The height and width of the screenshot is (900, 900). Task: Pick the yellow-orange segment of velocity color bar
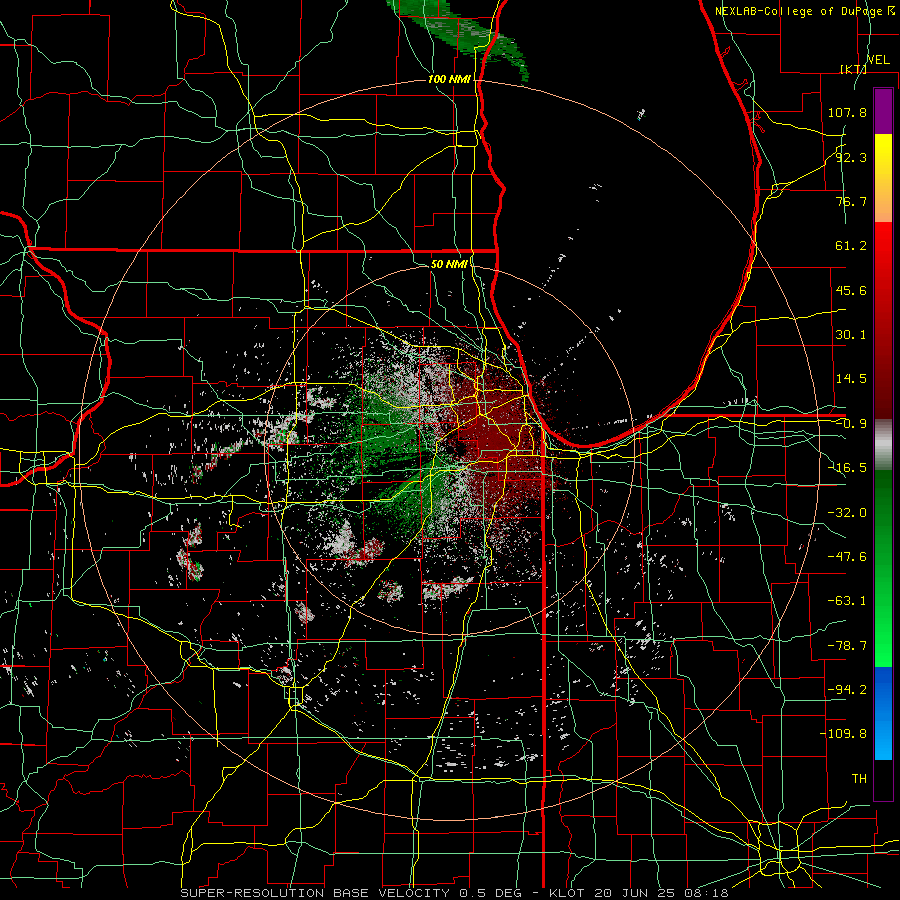pyautogui.click(x=883, y=178)
